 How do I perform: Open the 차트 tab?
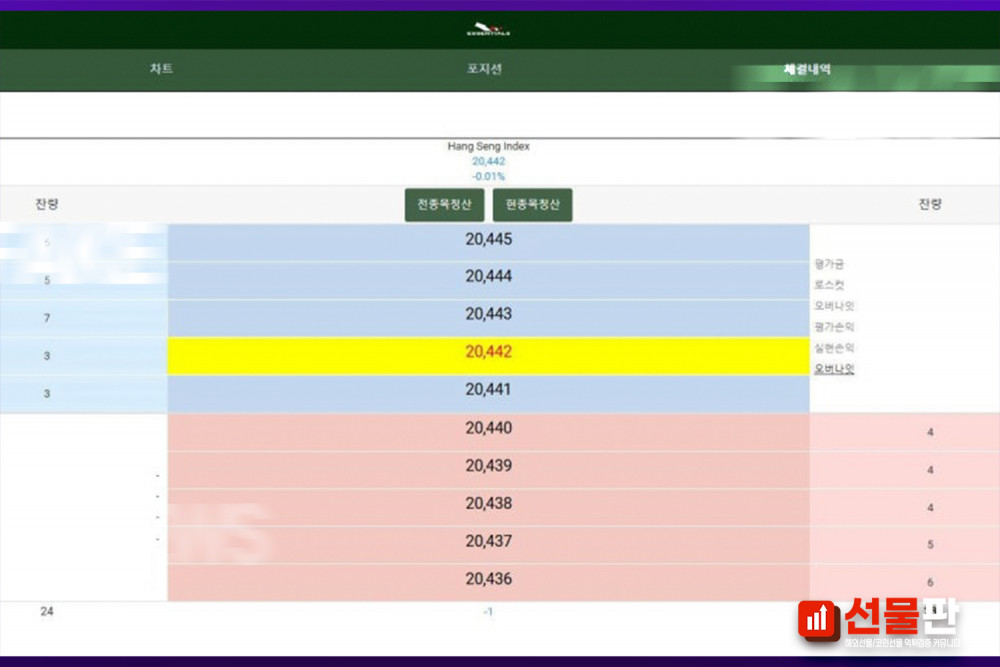161,69
